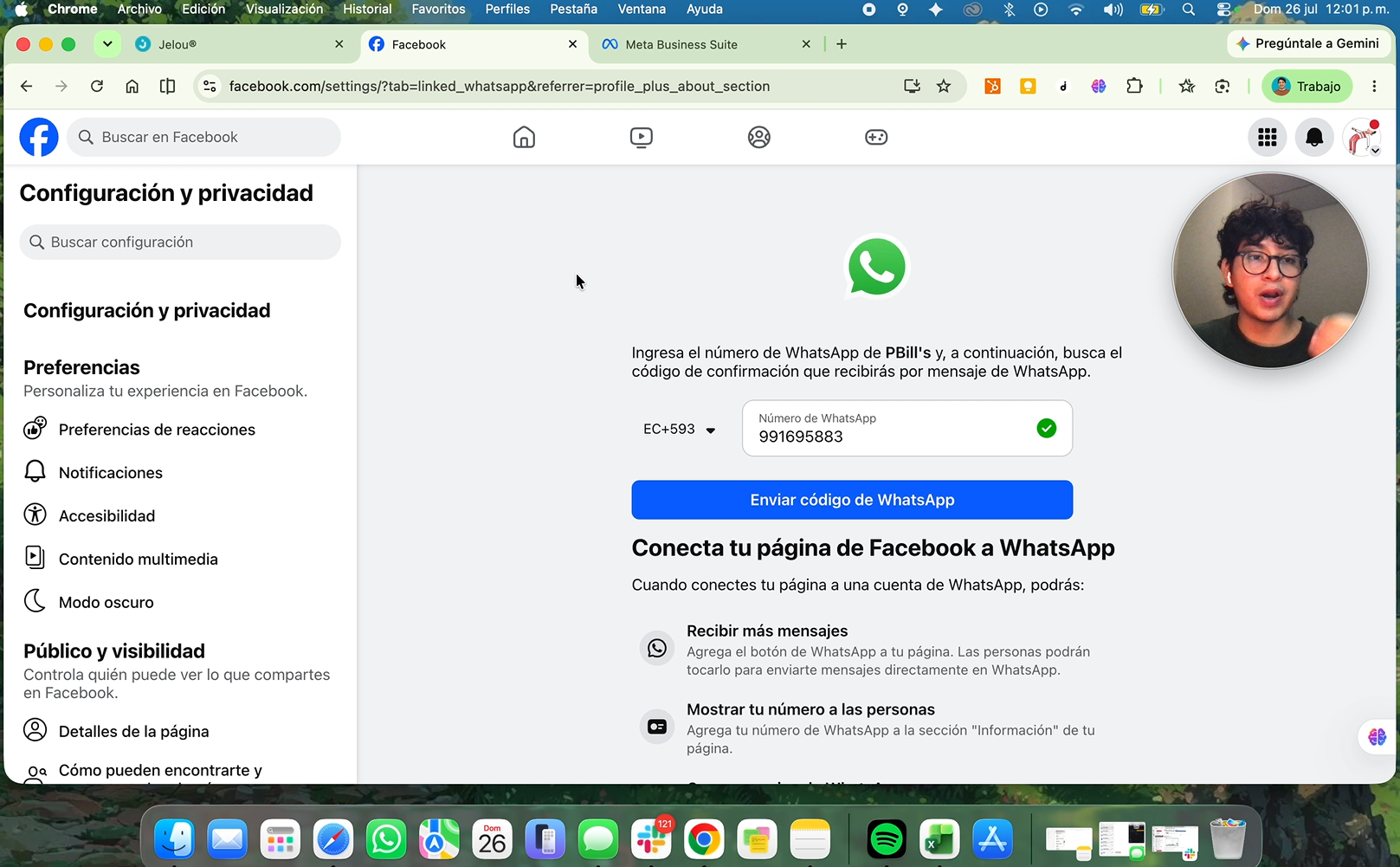Open macOS Spotlight search icon
This screenshot has height=867, width=1400.
pyautogui.click(x=1189, y=10)
